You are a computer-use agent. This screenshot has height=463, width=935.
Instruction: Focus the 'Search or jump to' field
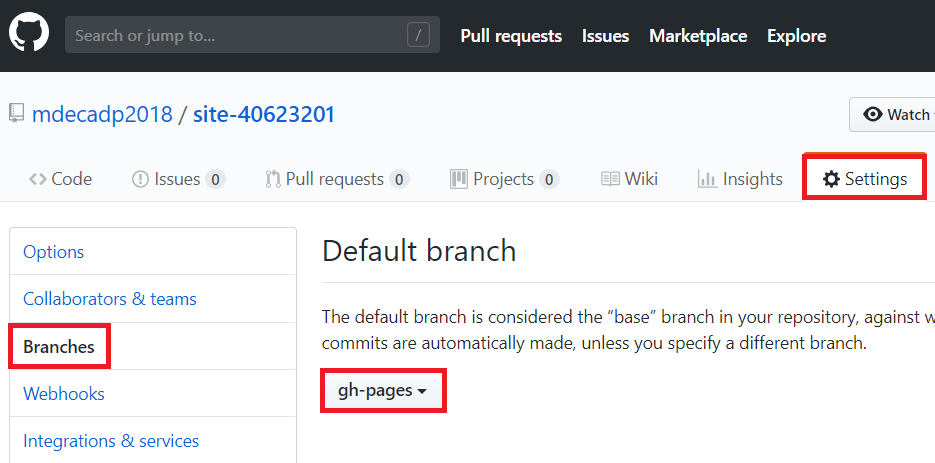252,35
